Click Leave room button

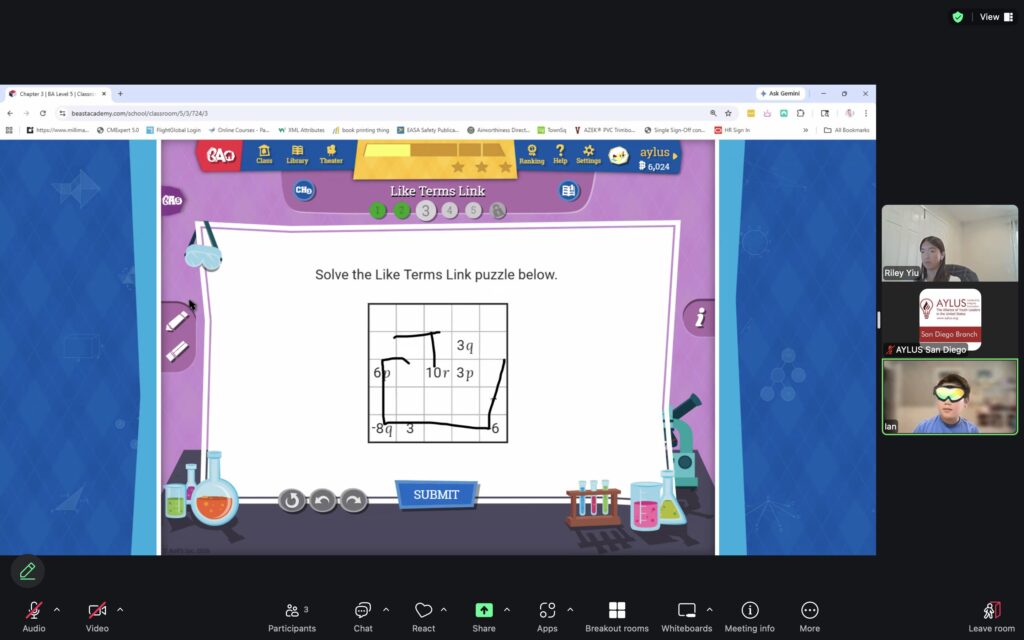point(991,616)
